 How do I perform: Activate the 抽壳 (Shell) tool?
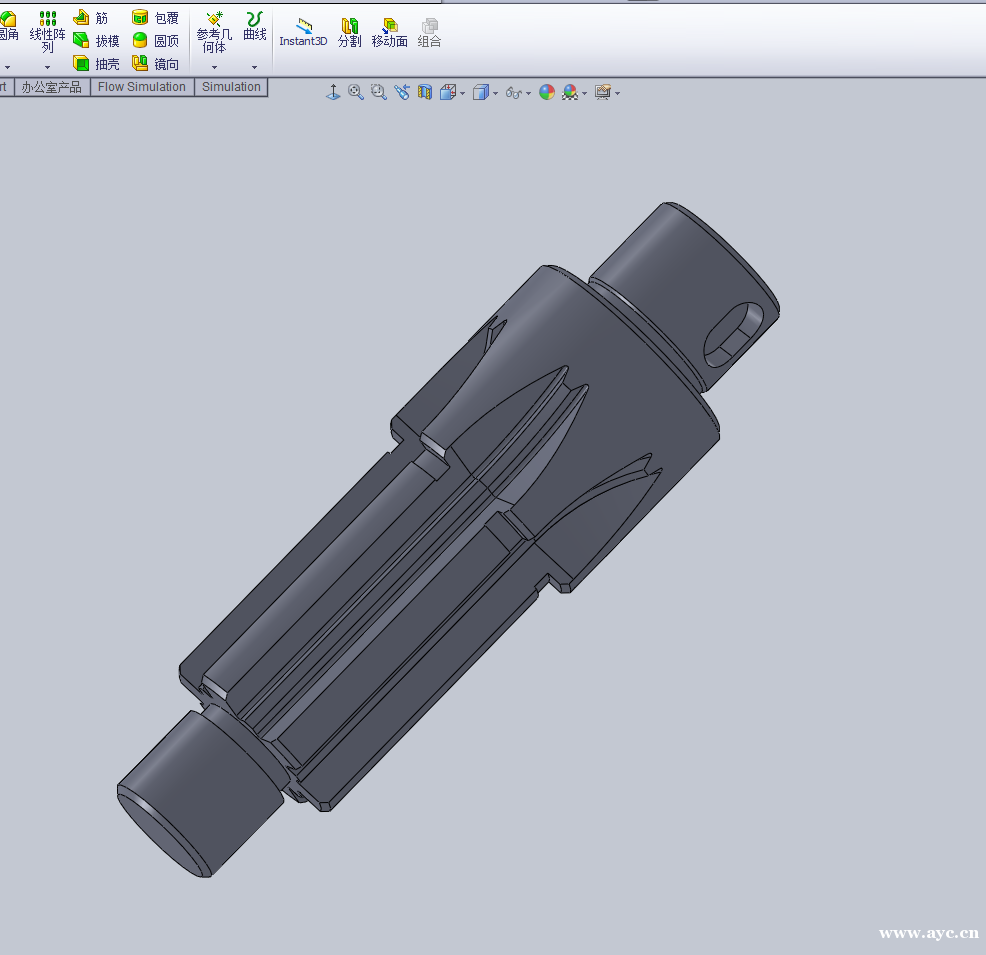96,63
